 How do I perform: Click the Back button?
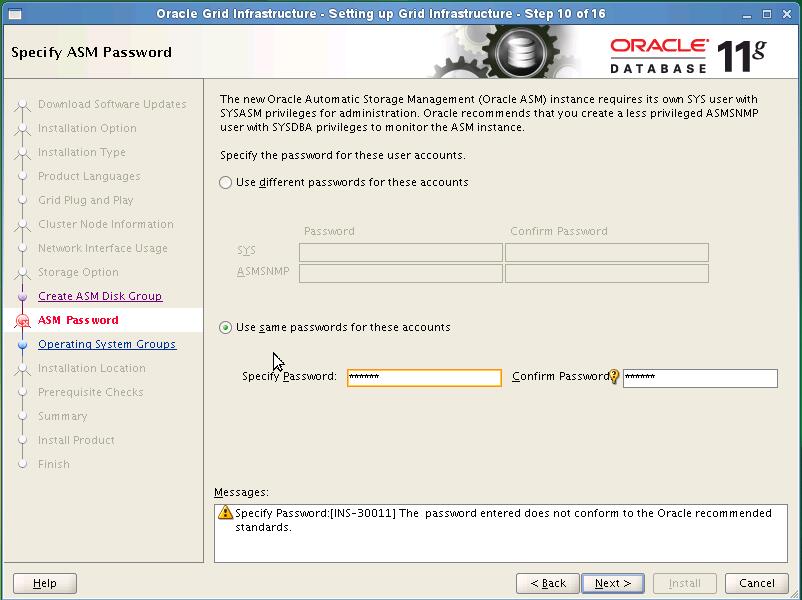548,583
